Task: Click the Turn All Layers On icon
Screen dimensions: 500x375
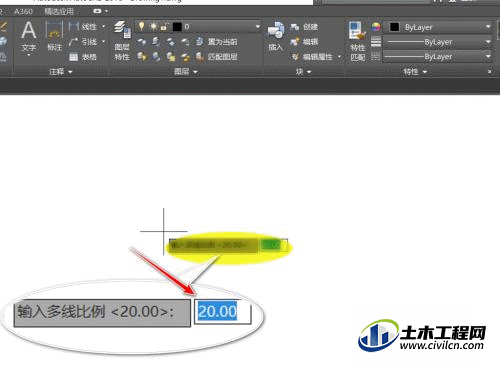Action: [x=142, y=57]
